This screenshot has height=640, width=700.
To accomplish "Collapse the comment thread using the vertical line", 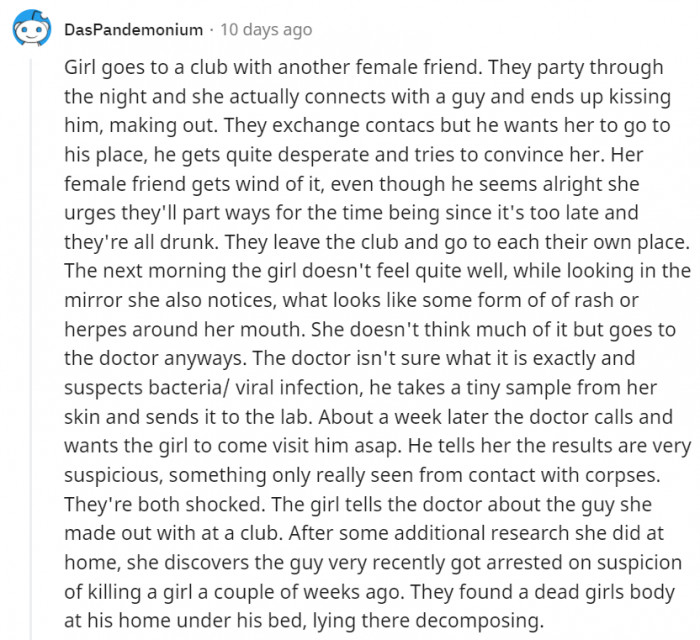I will click(x=31, y=348).
